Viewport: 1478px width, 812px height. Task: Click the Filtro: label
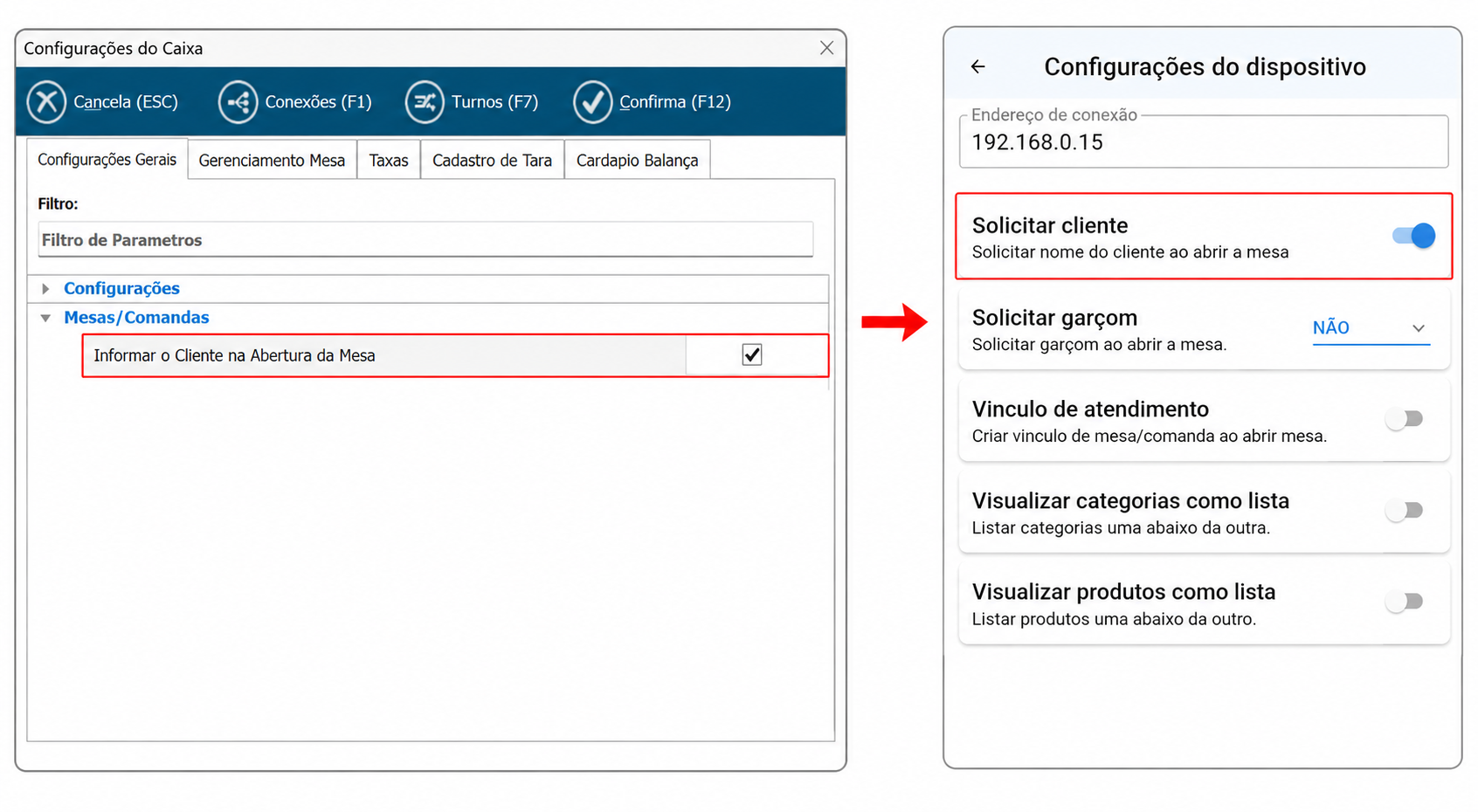coord(58,203)
